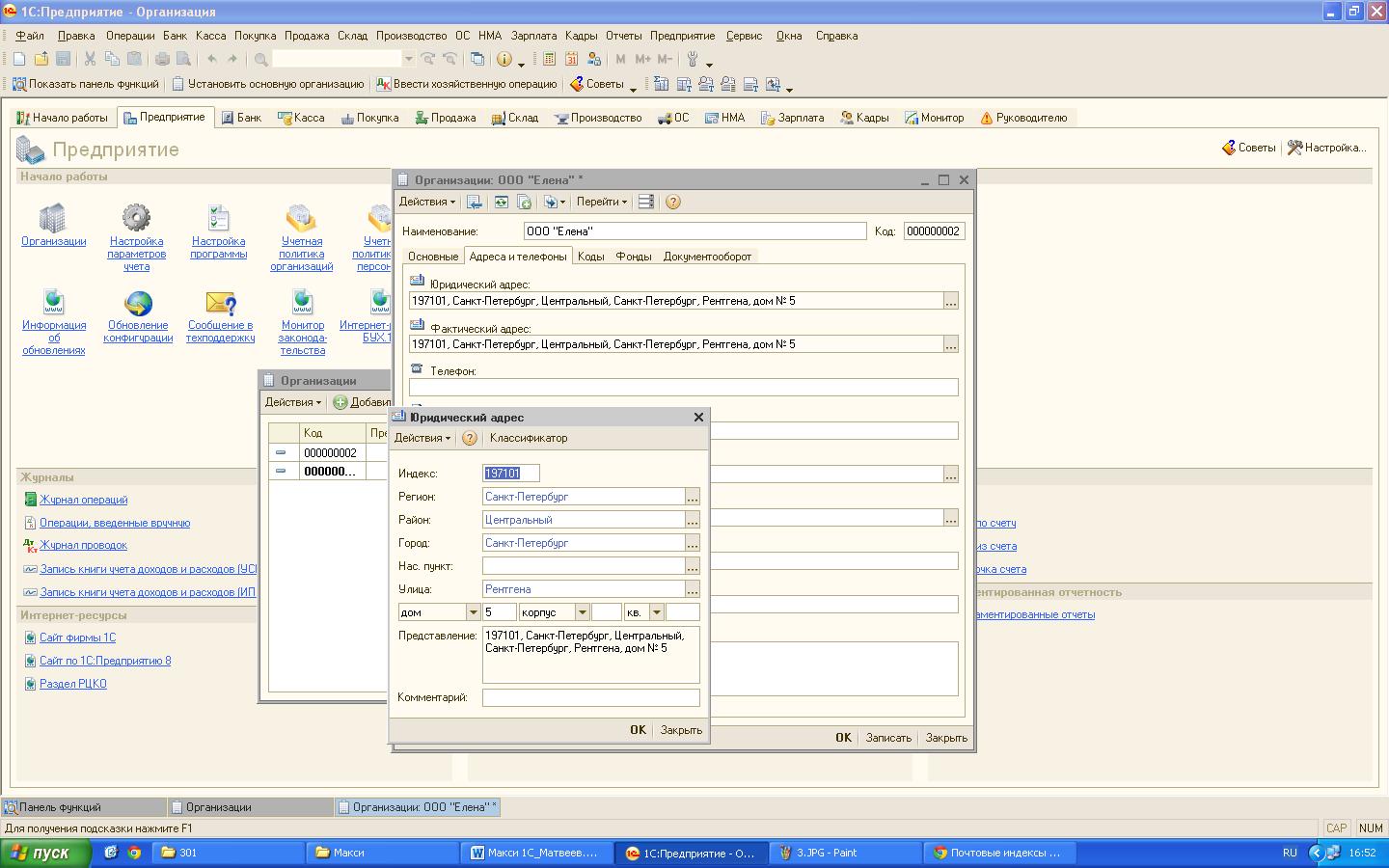The image size is (1389, 868).
Task: Open the Настройка программы icon
Action: point(219,217)
